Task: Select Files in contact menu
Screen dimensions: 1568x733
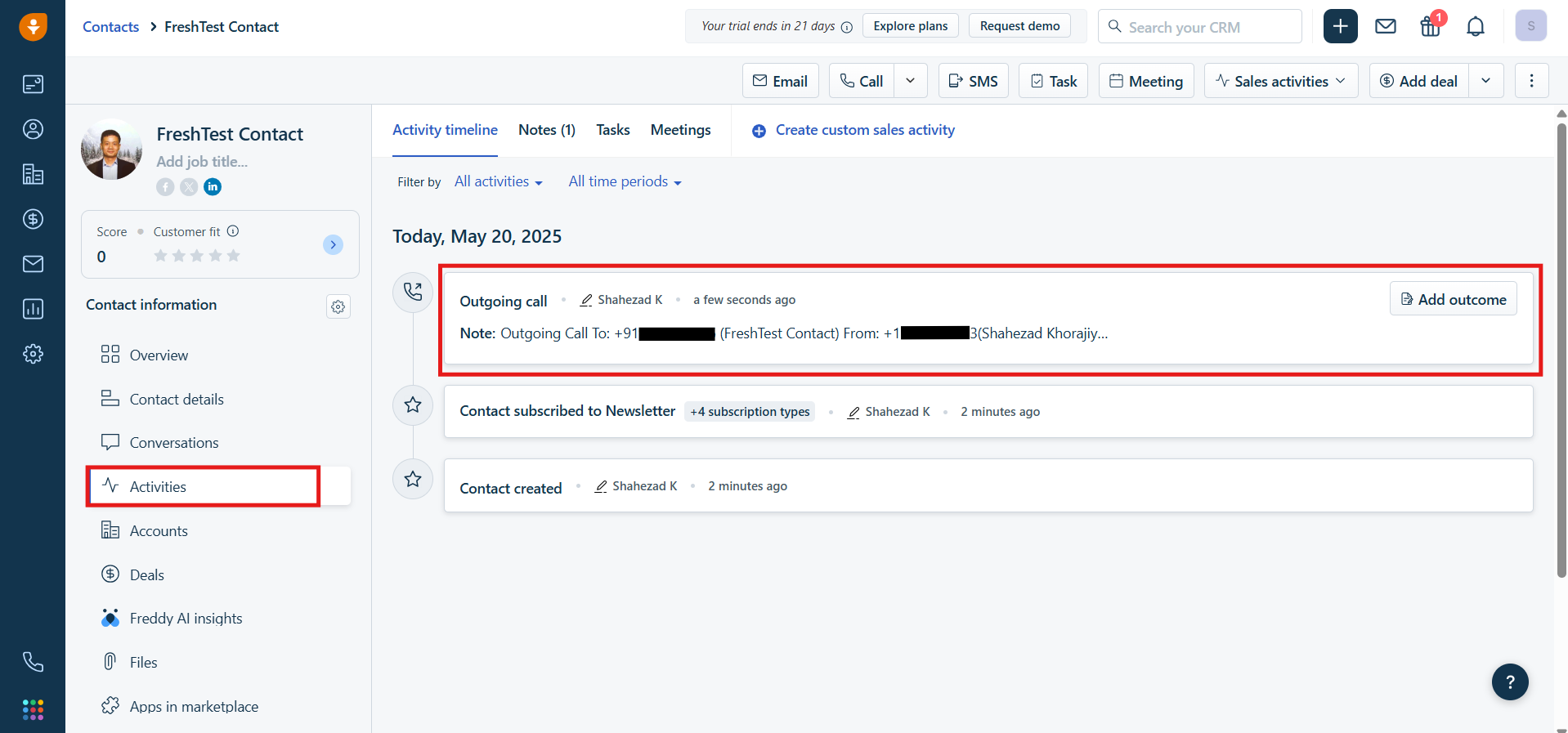Action: click(218, 662)
